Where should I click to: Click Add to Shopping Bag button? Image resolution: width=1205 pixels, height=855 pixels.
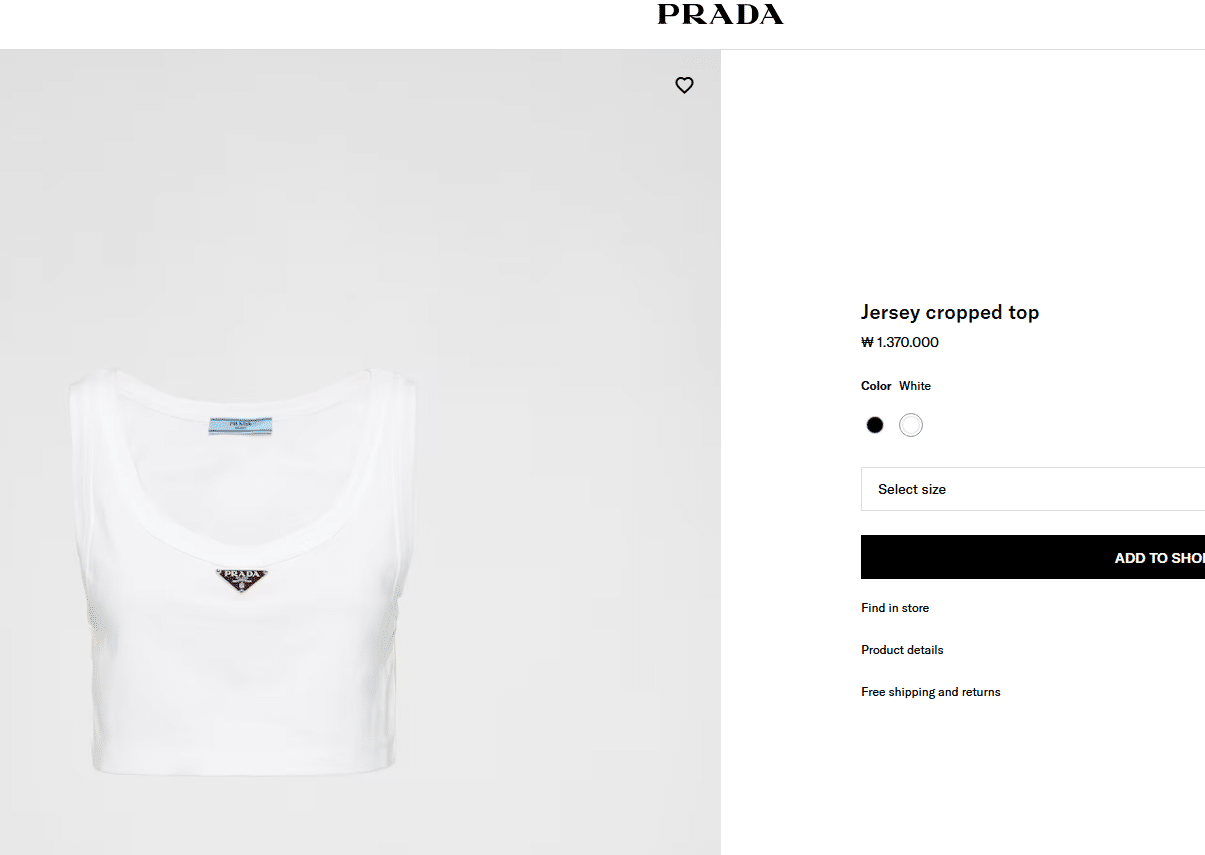tap(1033, 557)
